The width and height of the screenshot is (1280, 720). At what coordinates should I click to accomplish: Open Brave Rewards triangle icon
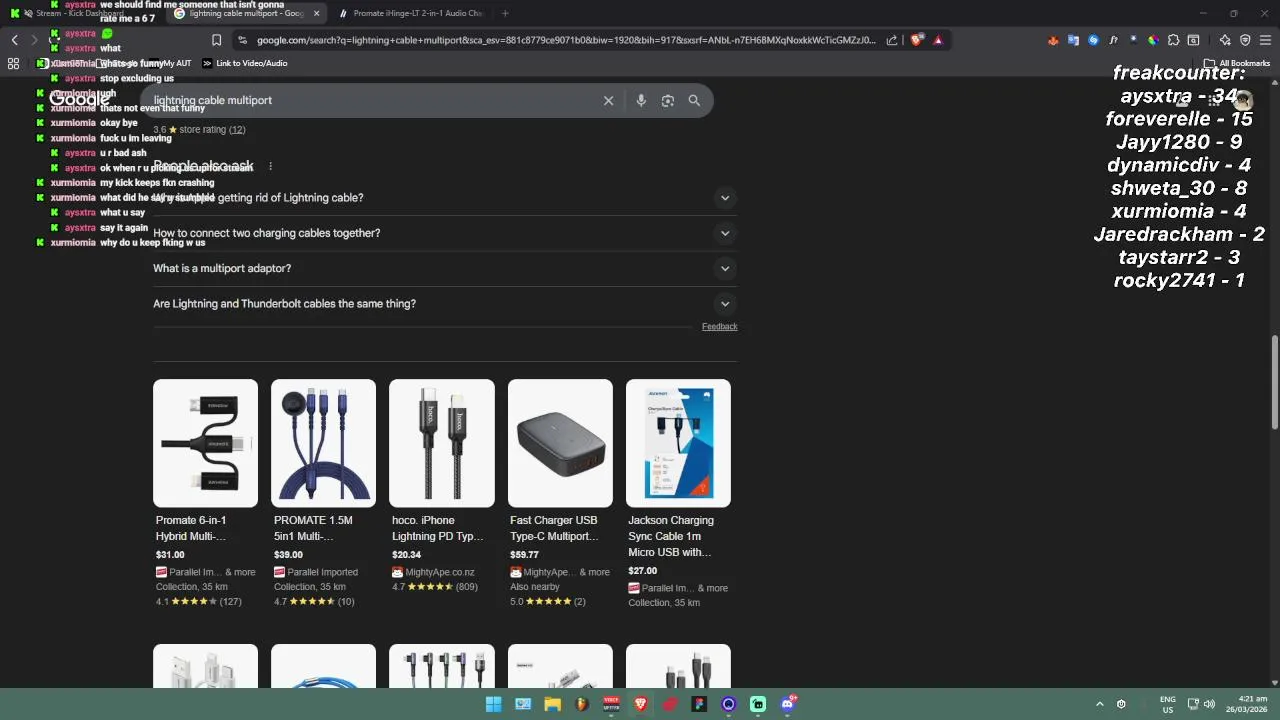tap(938, 40)
